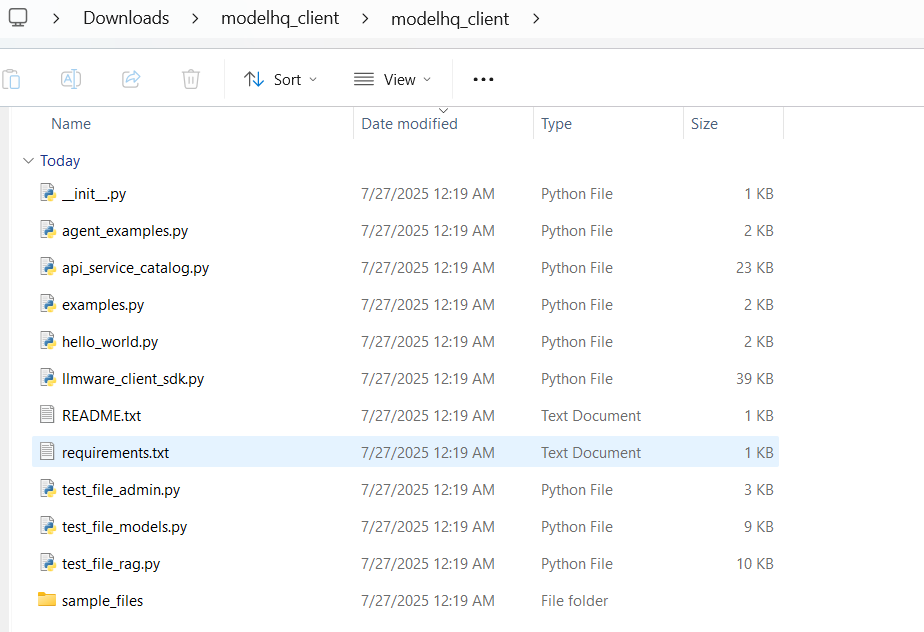Image resolution: width=924 pixels, height=632 pixels.
Task: Go to first modelhq_client breadcrumb folder
Action: point(280,18)
